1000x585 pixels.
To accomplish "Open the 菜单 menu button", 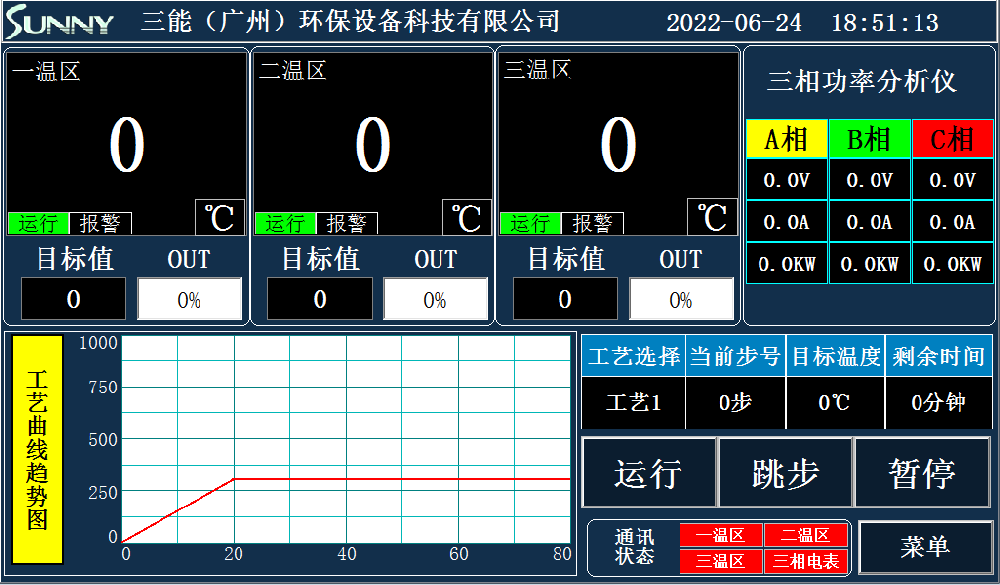I will tap(924, 547).
